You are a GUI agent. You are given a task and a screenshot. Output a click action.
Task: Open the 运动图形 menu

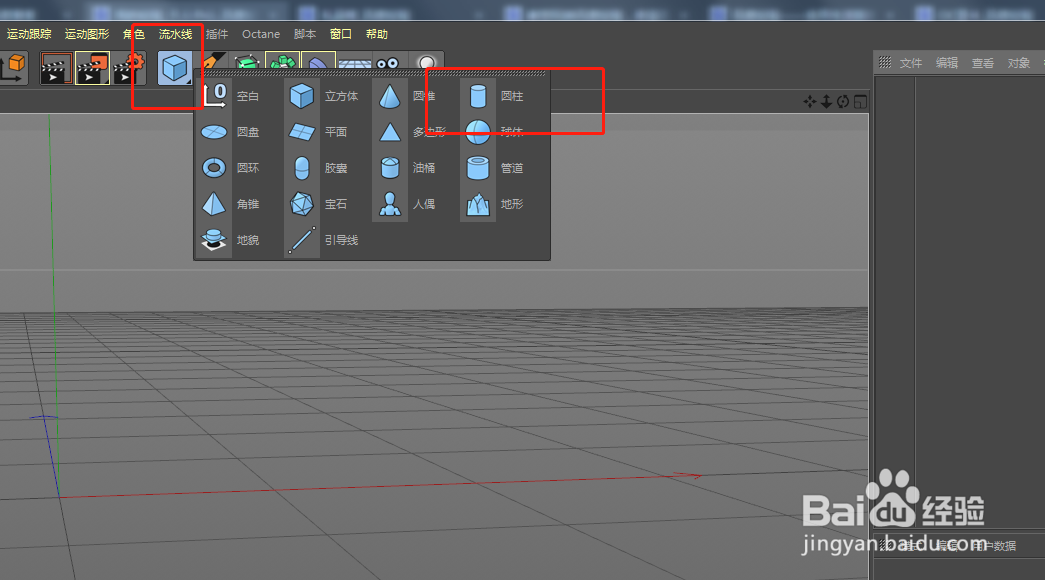point(87,34)
